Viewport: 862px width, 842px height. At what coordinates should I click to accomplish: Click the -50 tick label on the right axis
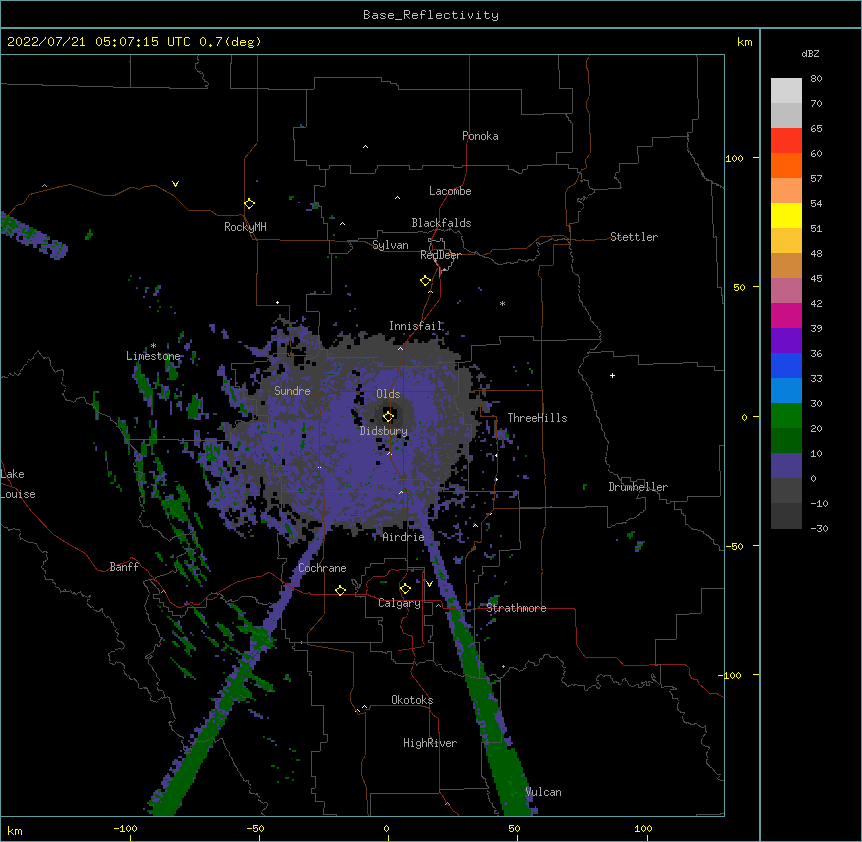734,546
